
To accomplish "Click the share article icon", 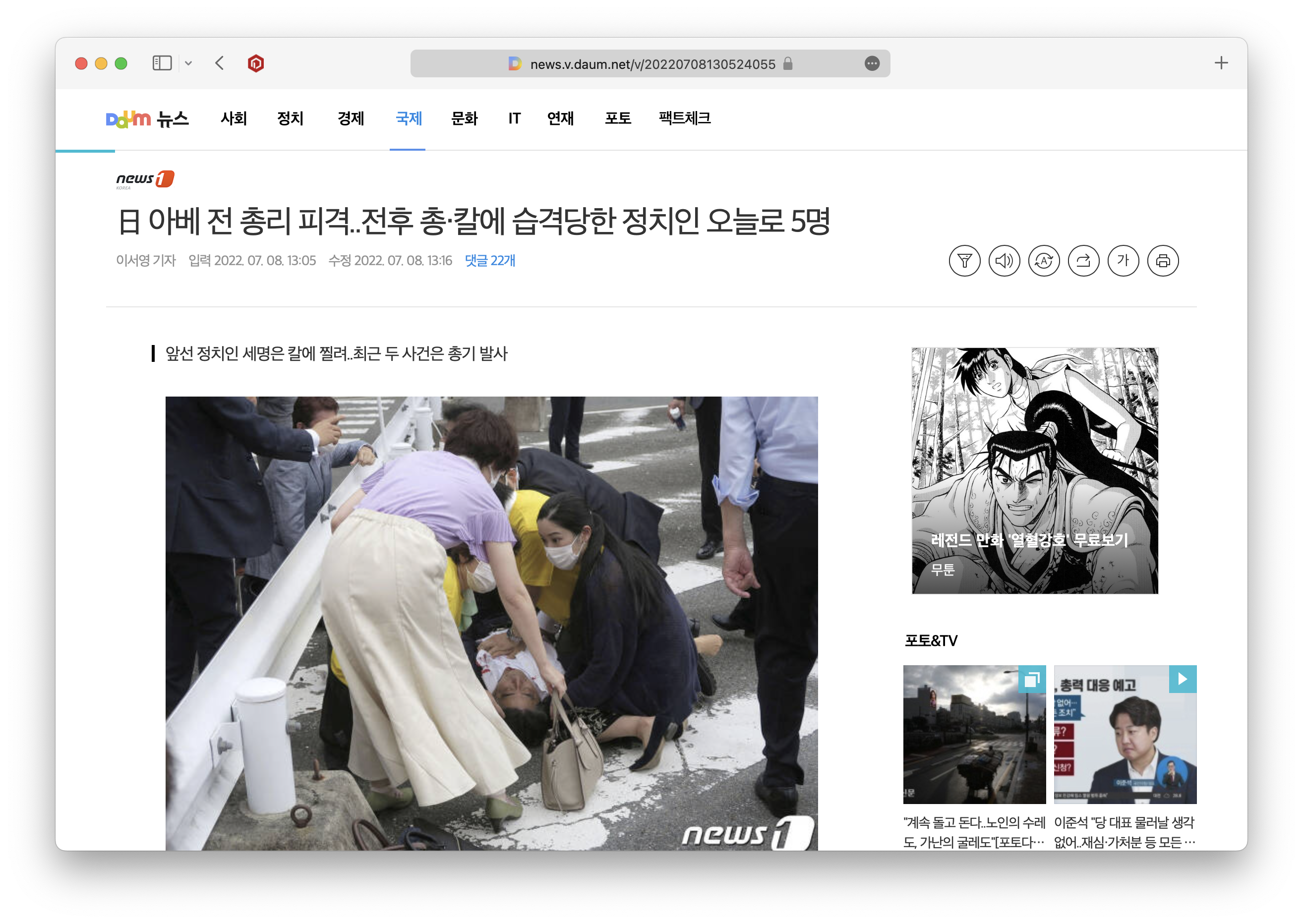I will [1083, 261].
